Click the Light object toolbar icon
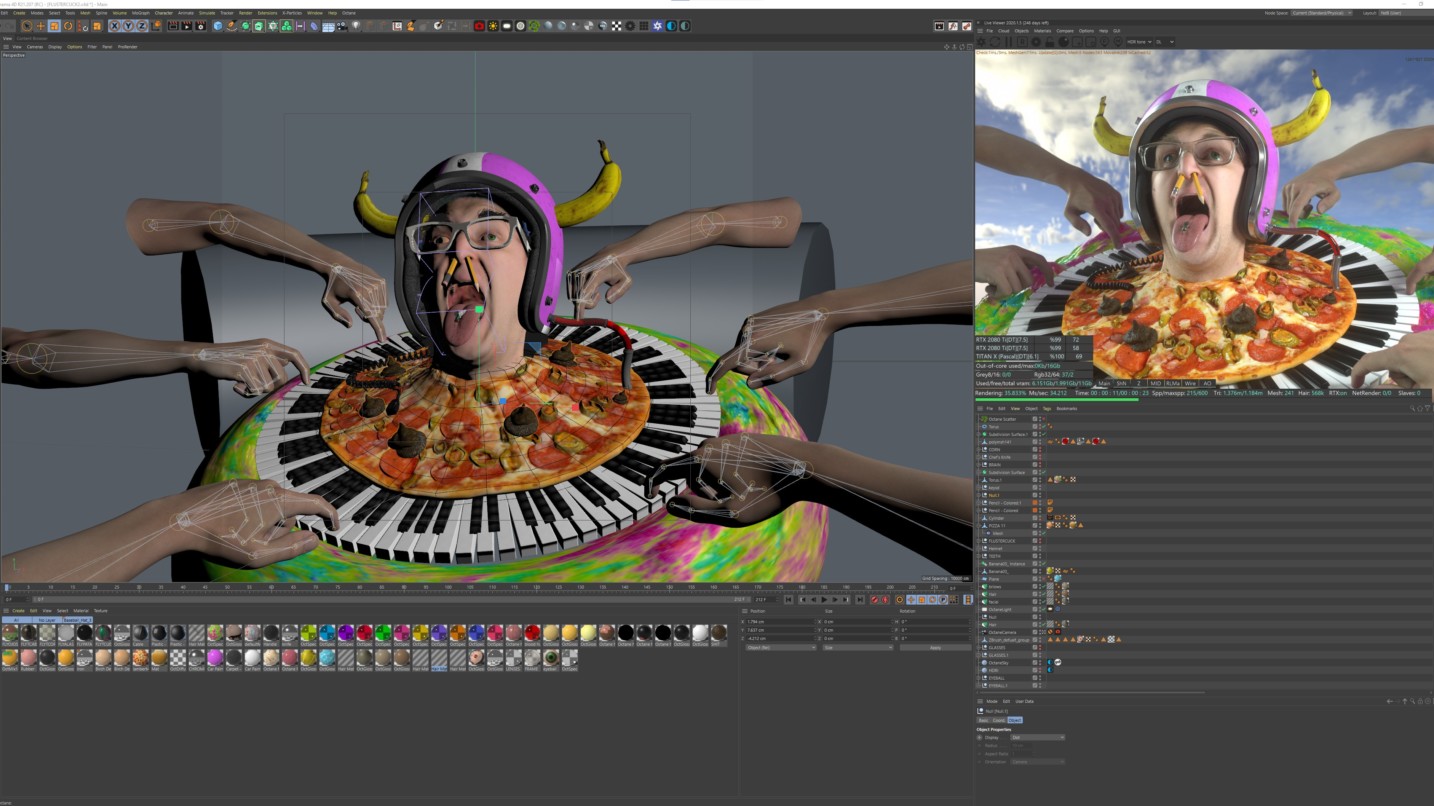The image size is (1434, 806). click(x=356, y=26)
